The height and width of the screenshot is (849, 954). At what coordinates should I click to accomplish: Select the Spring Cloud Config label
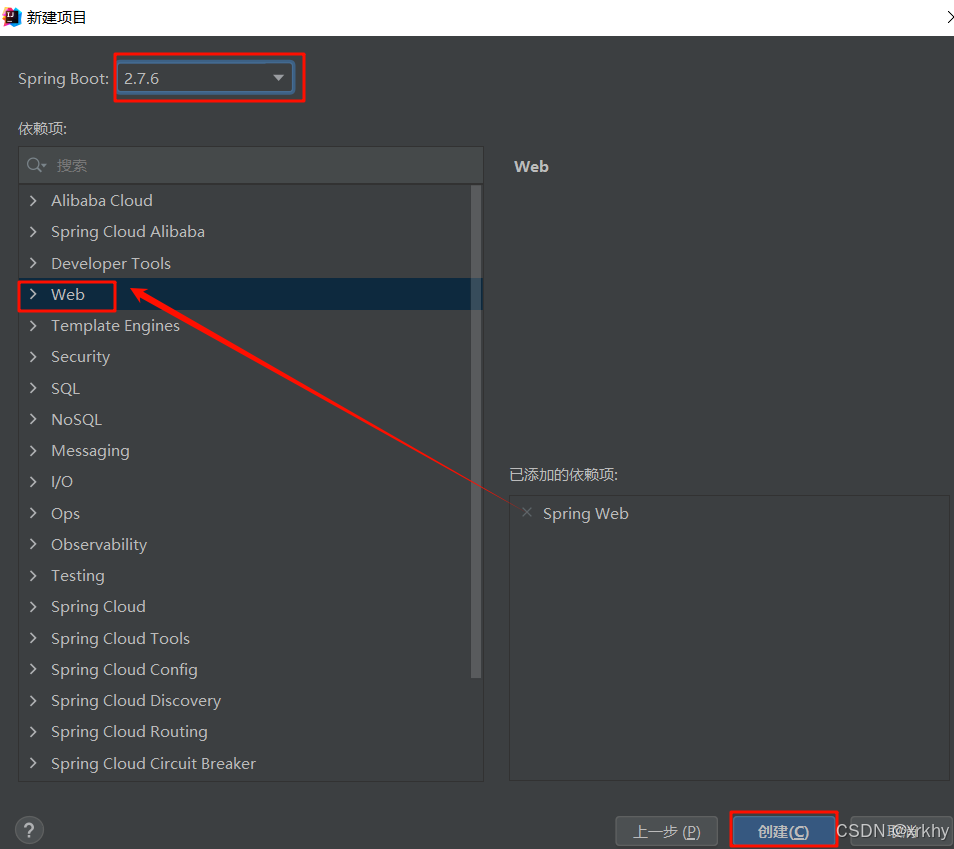(x=124, y=669)
